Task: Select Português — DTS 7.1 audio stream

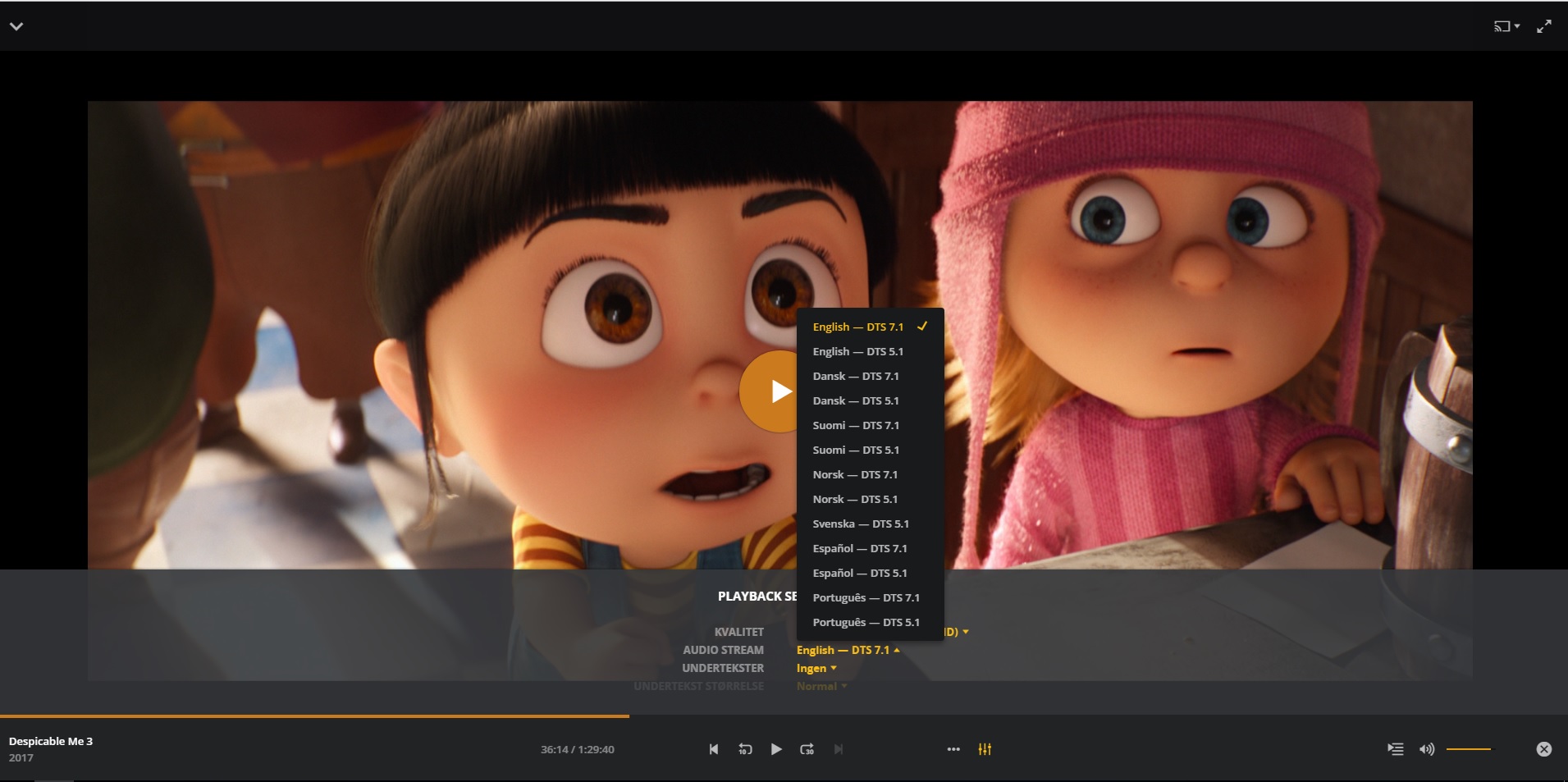Action: pos(870,597)
